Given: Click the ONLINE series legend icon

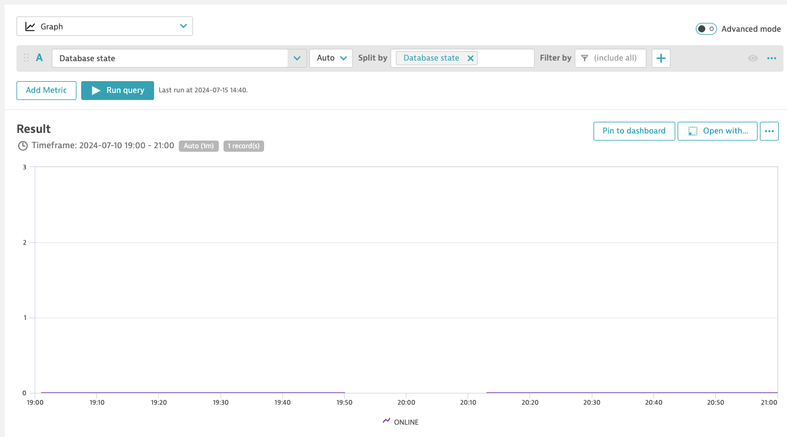Looking at the screenshot, I should tap(386, 421).
